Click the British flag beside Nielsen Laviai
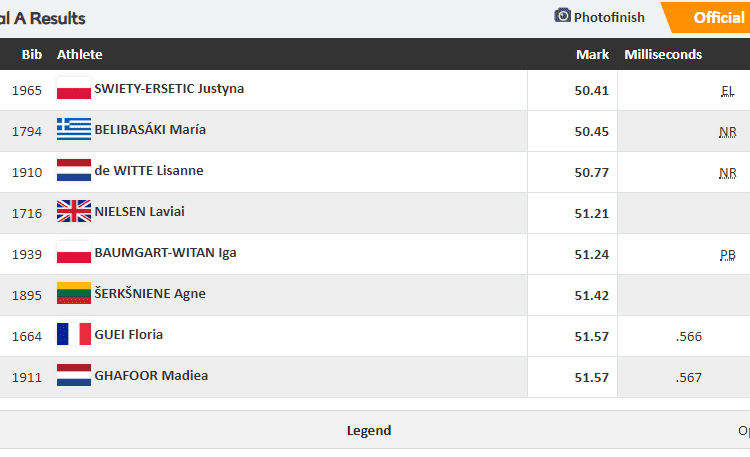Viewport: 750px width, 457px height. click(74, 212)
